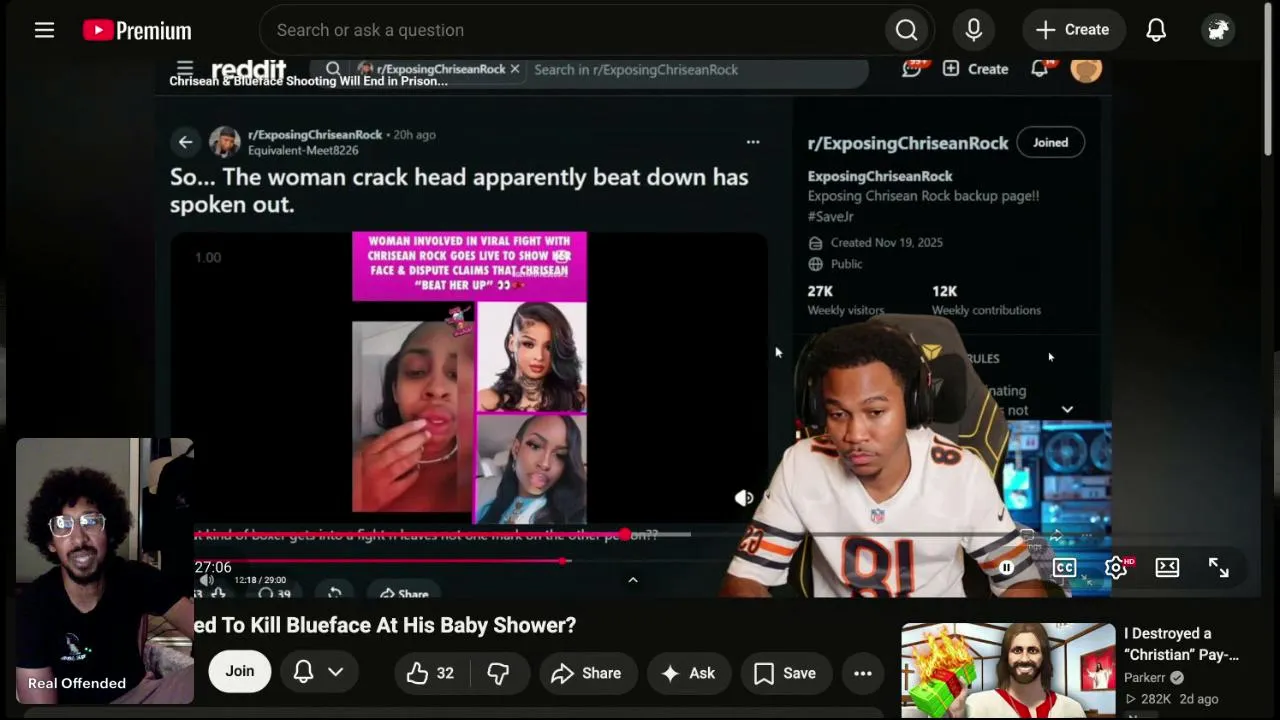Click the pink viral fight collage image
Image resolution: width=1280 pixels, height=720 pixels.
[469, 378]
